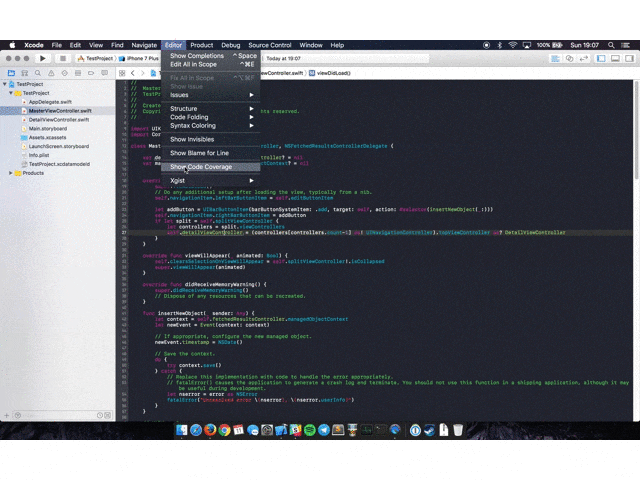Choose the iPhone 7 Plus run destination
The width and height of the screenshot is (640, 480).
139,58
